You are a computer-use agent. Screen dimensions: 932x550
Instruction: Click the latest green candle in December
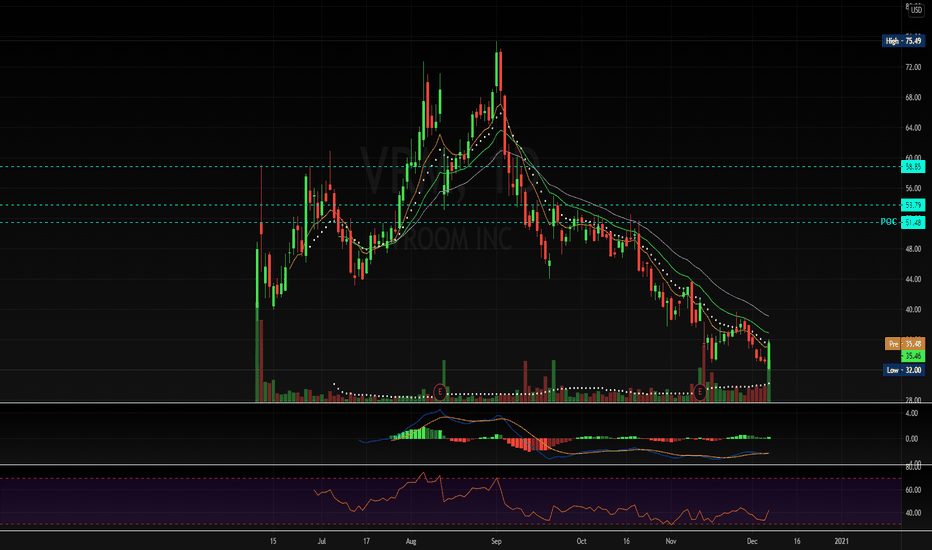coord(769,355)
